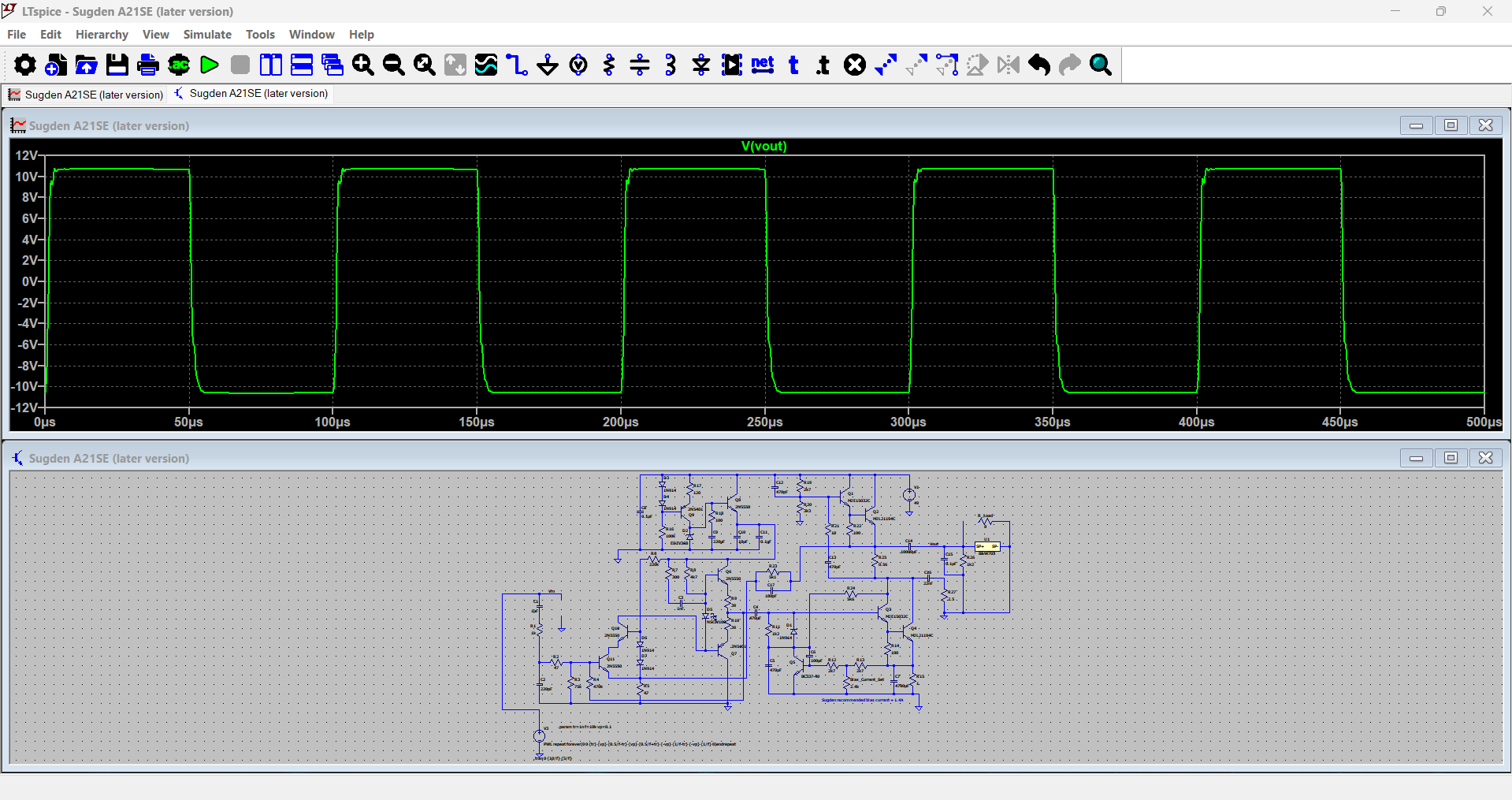Select the resistor component tool

click(x=609, y=65)
